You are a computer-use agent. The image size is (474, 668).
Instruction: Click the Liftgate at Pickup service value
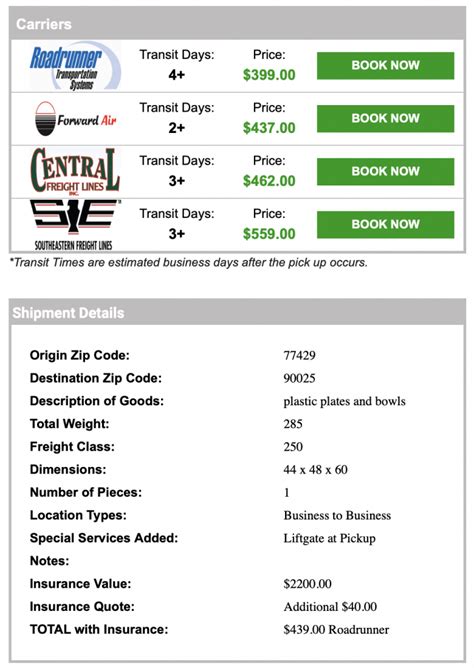pyautogui.click(x=330, y=538)
